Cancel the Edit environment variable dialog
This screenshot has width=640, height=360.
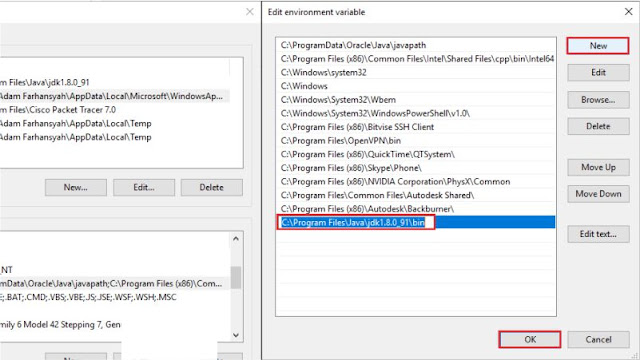(x=598, y=339)
